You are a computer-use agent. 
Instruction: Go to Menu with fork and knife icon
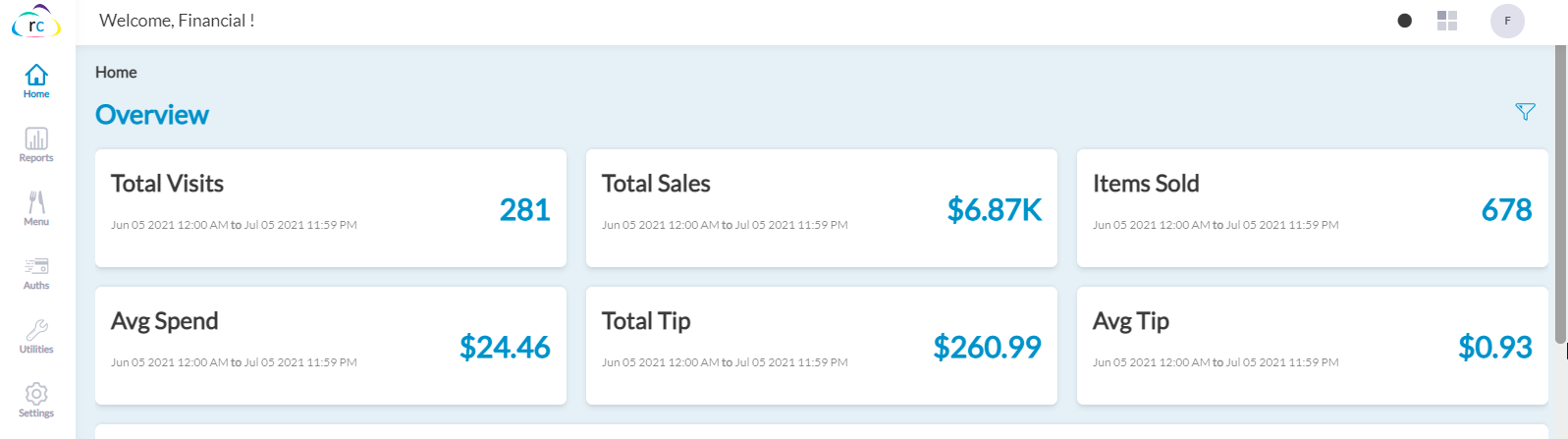coord(36,208)
